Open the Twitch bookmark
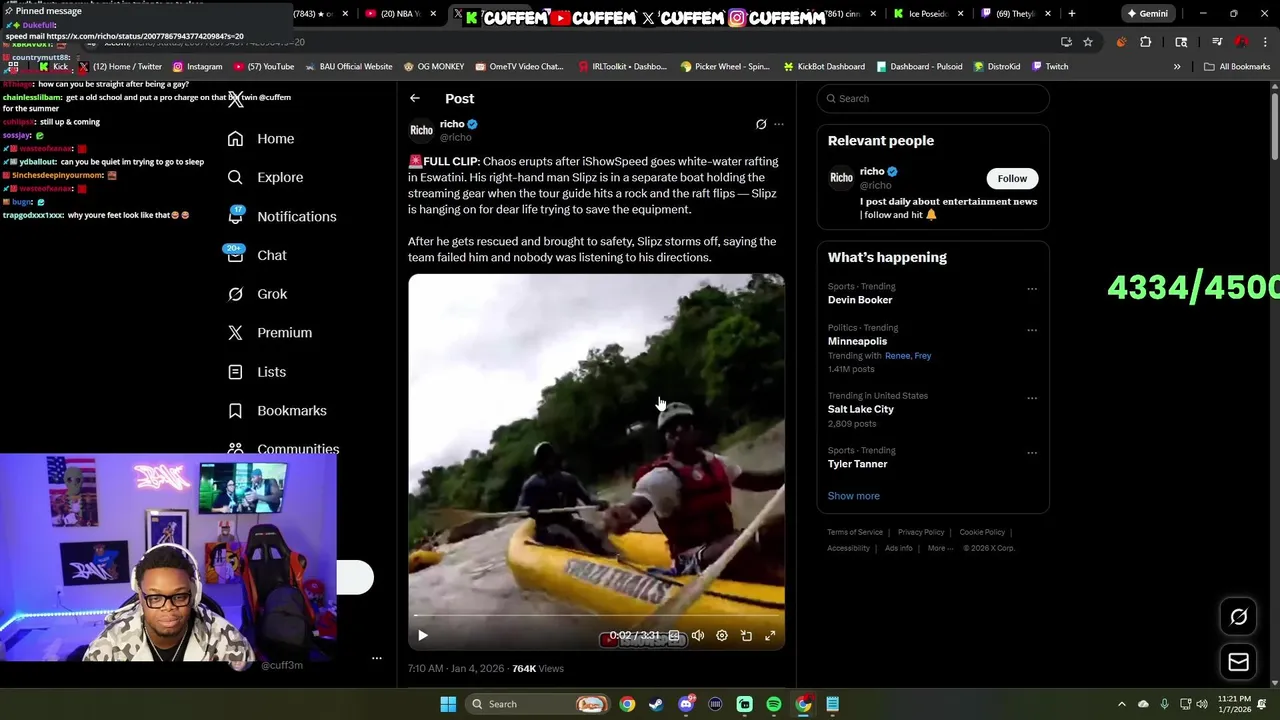 click(1050, 67)
